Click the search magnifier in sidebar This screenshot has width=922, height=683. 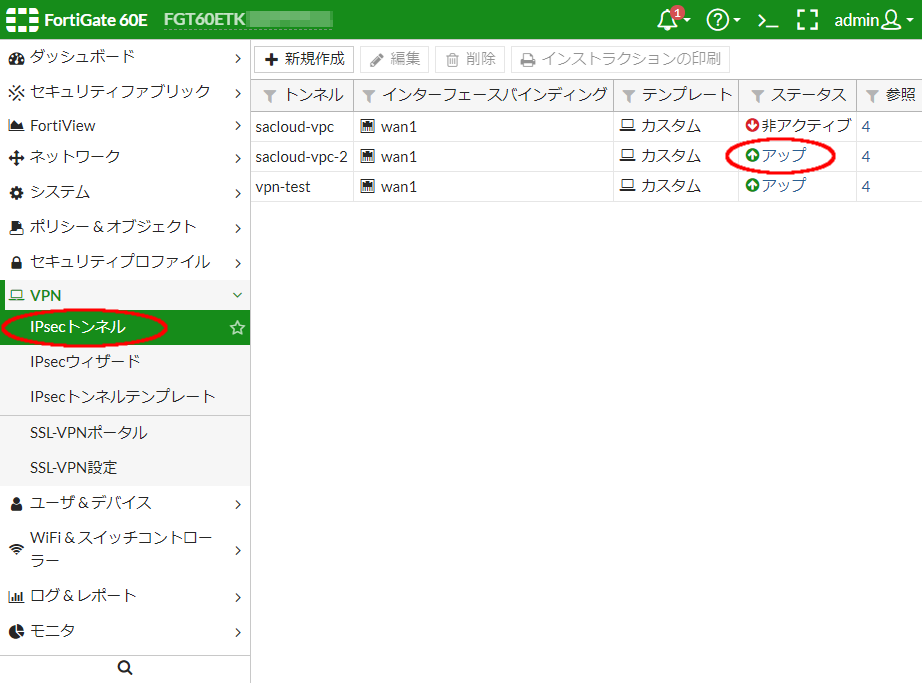(125, 668)
